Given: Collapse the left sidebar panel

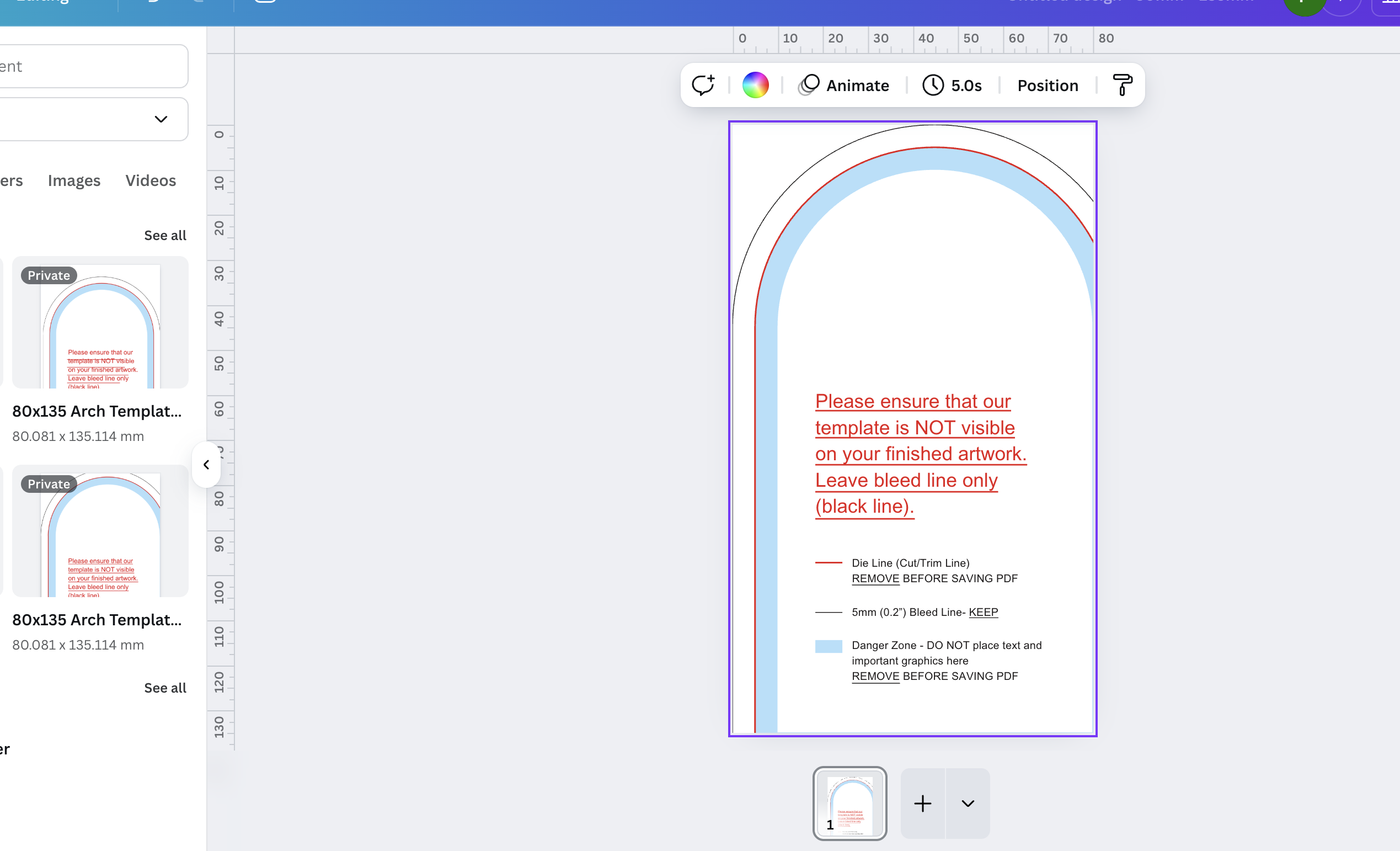Looking at the screenshot, I should point(206,465).
